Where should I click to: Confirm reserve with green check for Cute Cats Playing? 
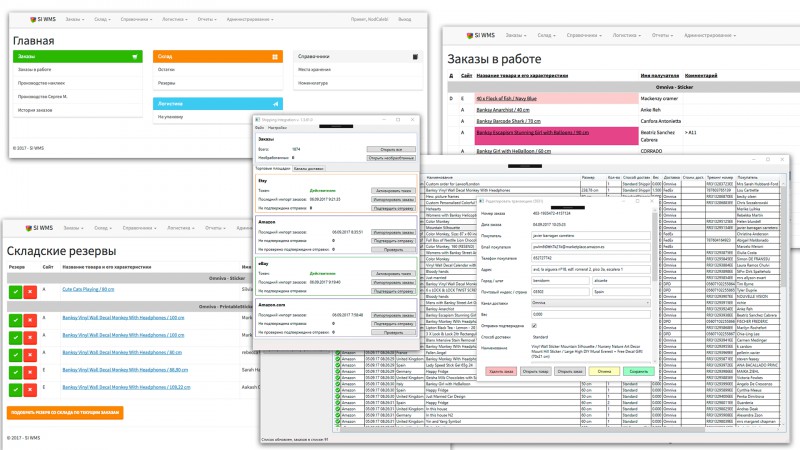click(x=15, y=292)
